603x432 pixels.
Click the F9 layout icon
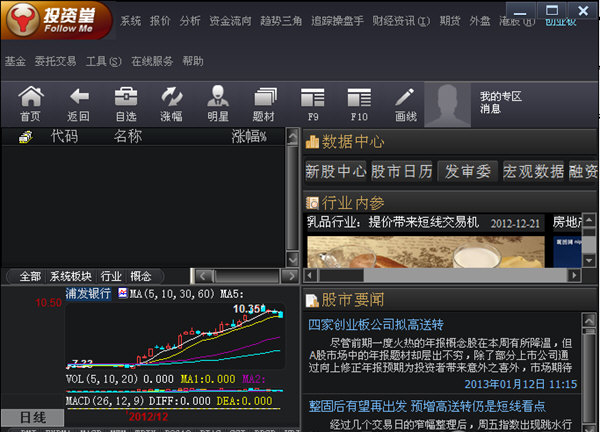[313, 97]
